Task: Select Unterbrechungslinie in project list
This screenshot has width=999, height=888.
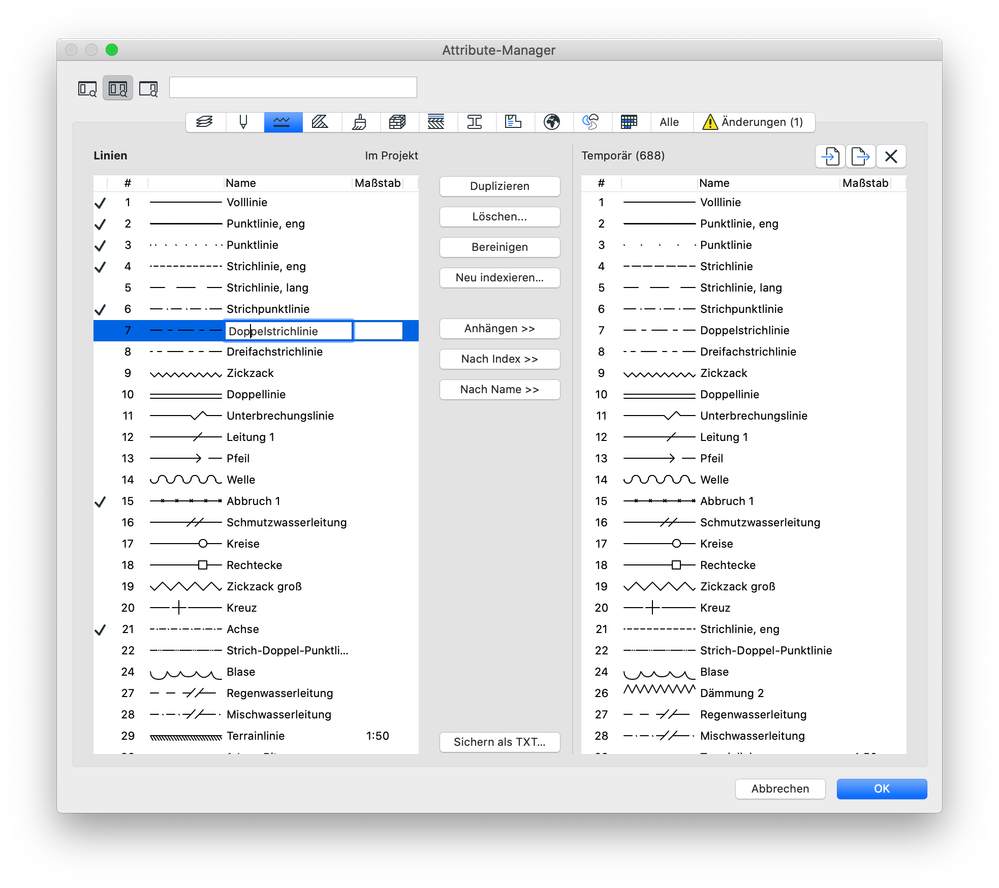Action: pyautogui.click(x=256, y=416)
